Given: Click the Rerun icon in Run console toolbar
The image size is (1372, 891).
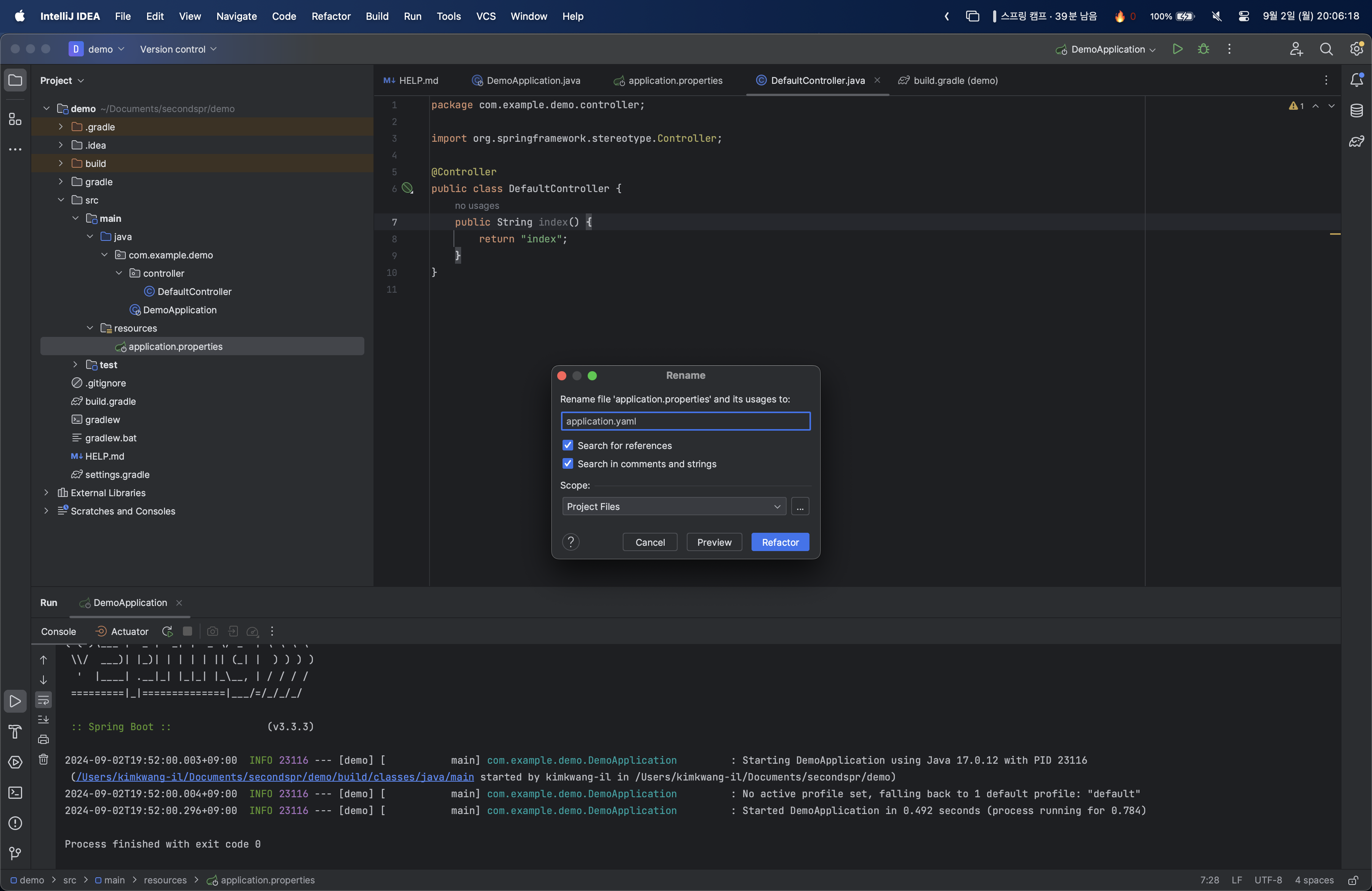Looking at the screenshot, I should 167,631.
